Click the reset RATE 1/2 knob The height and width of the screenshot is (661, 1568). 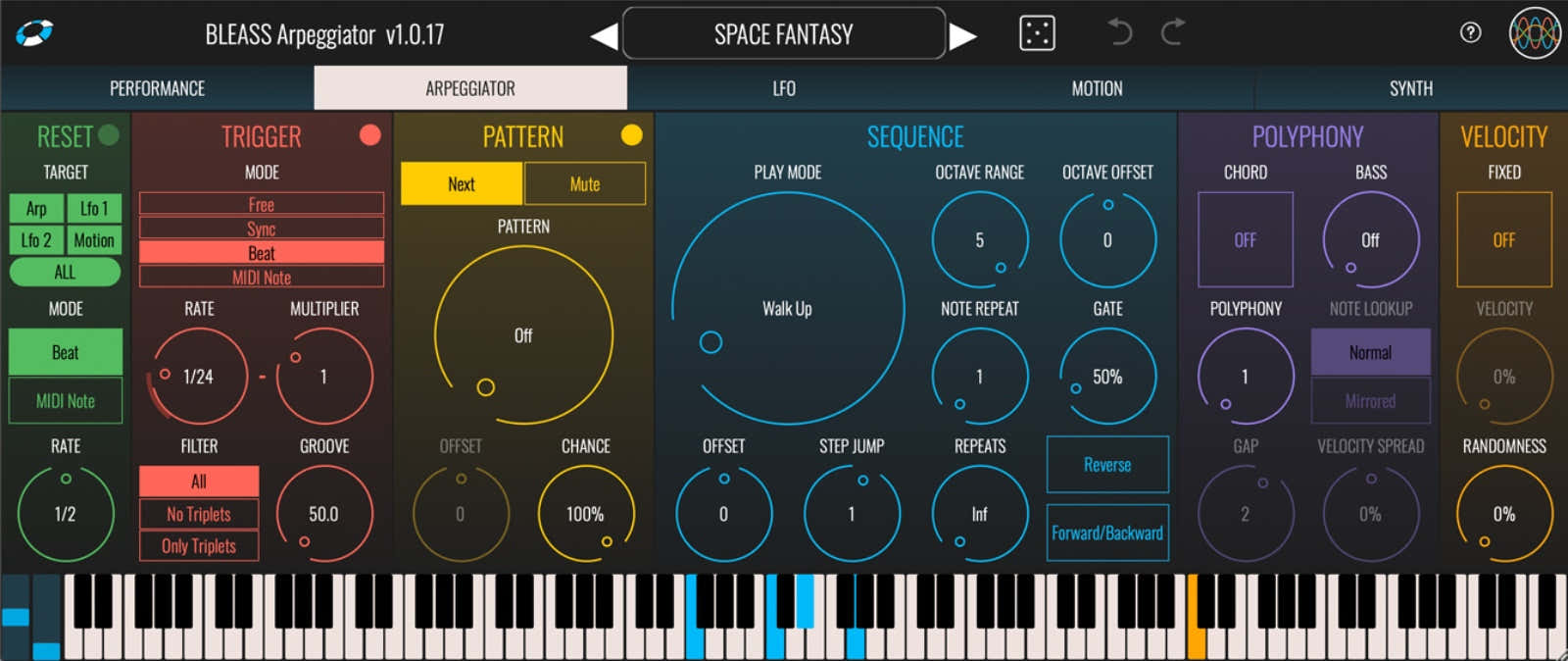66,514
